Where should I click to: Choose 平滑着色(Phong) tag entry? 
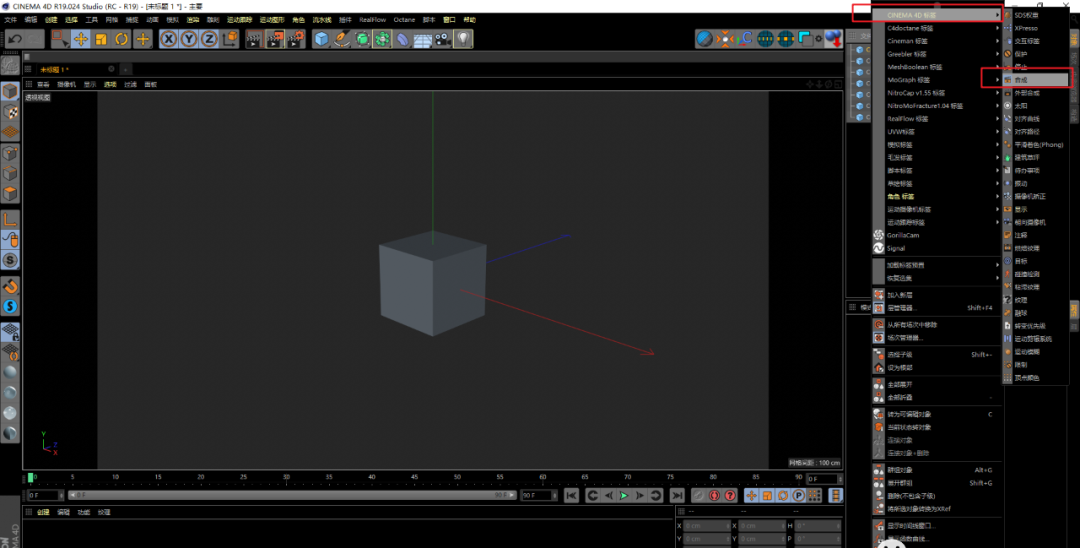click(x=1035, y=145)
